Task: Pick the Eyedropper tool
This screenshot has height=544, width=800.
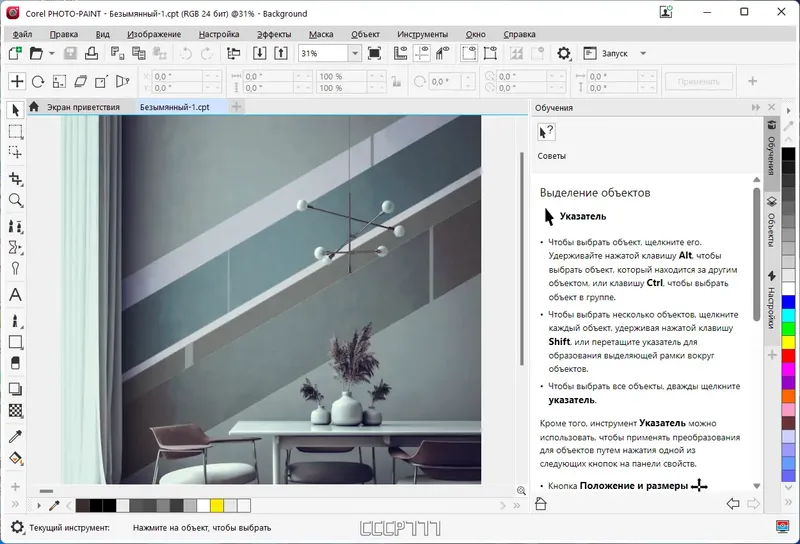Action: pyautogui.click(x=15, y=436)
